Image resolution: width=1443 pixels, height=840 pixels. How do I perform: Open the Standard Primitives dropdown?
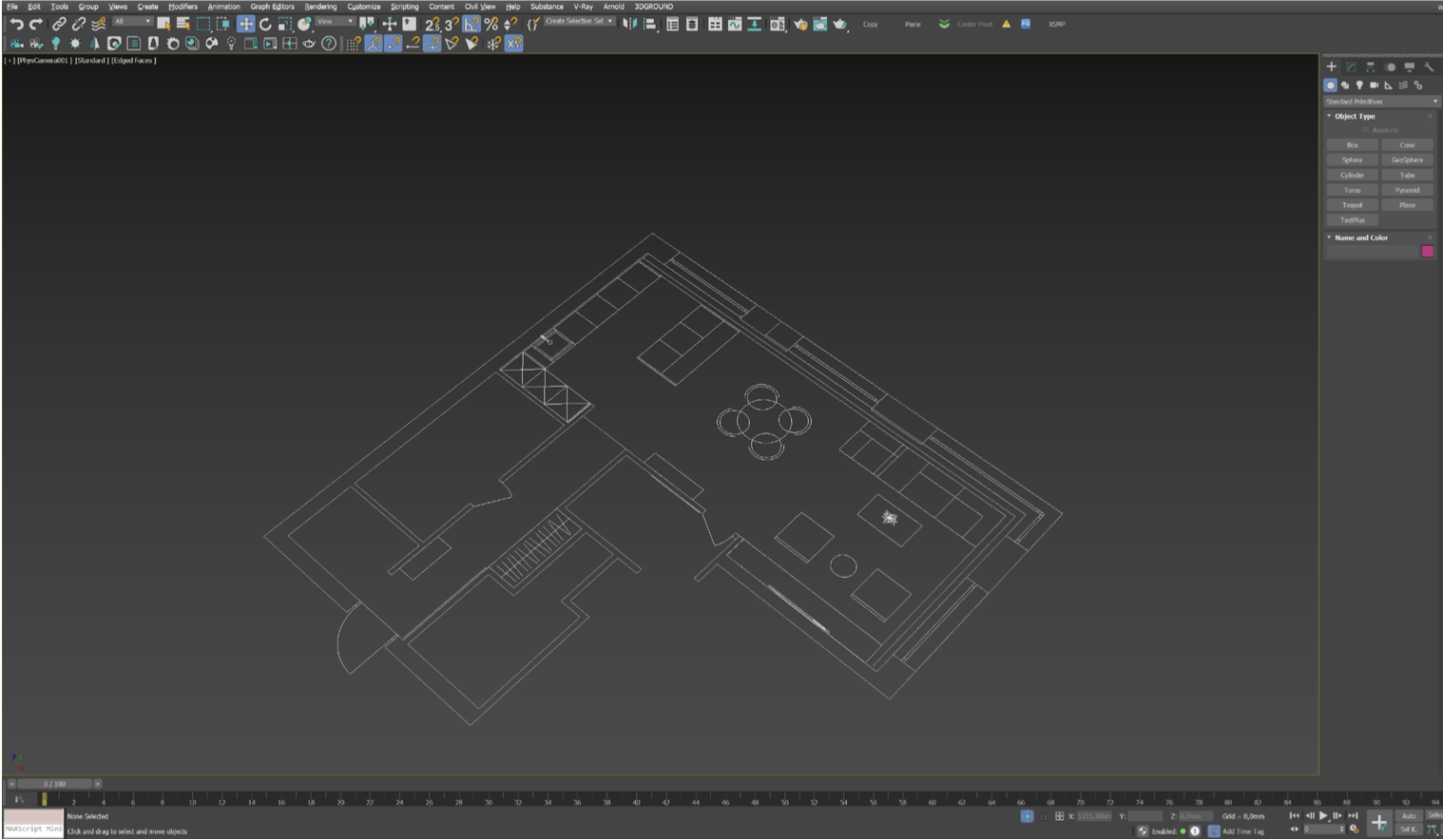coord(1382,102)
